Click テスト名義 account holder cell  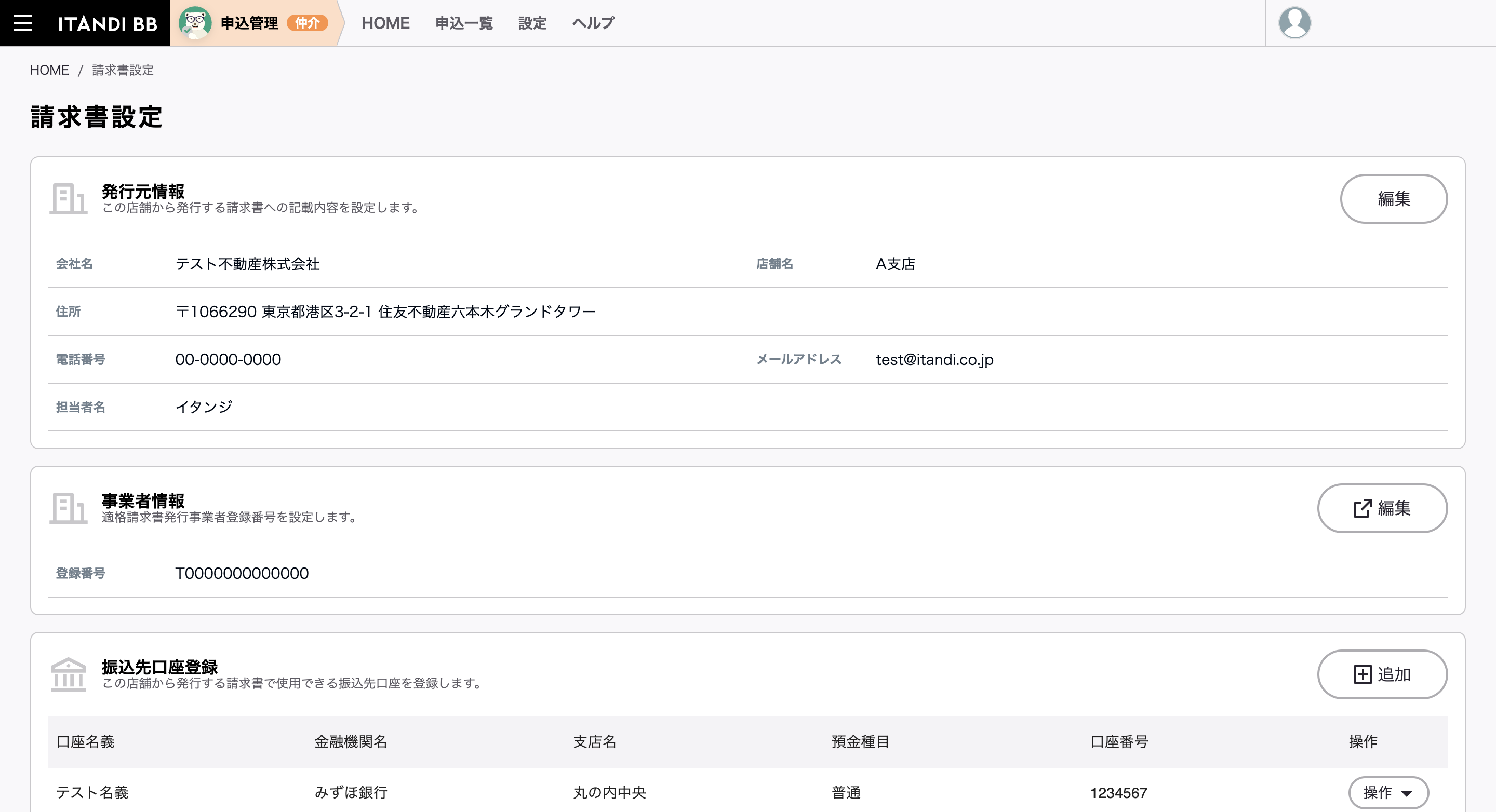92,792
